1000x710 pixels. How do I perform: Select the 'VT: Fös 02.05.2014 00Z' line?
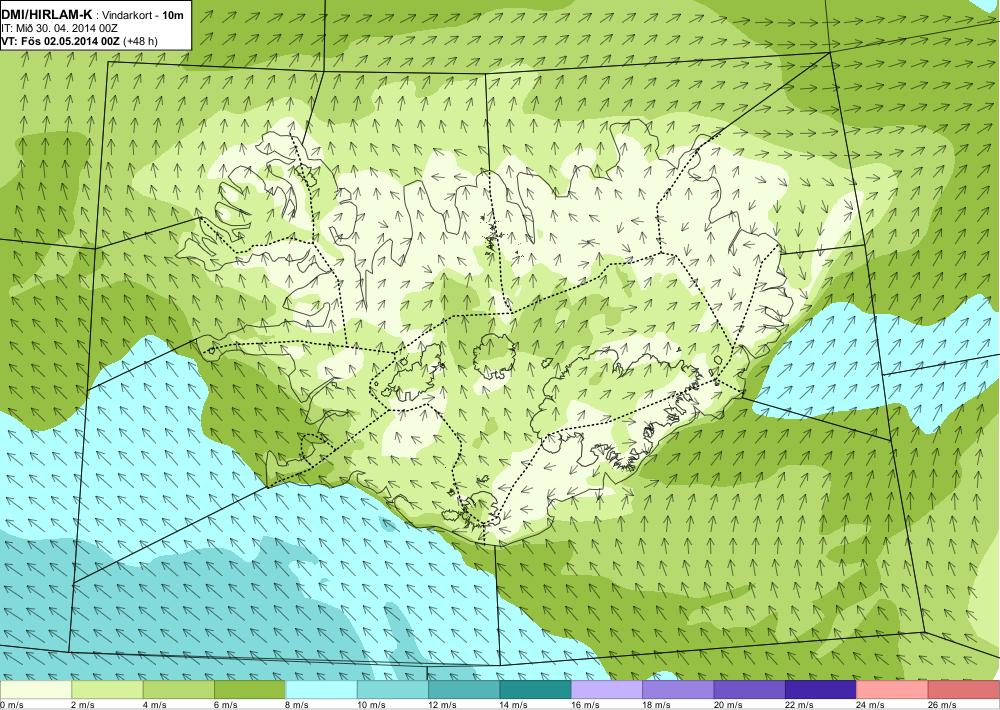pos(61,41)
